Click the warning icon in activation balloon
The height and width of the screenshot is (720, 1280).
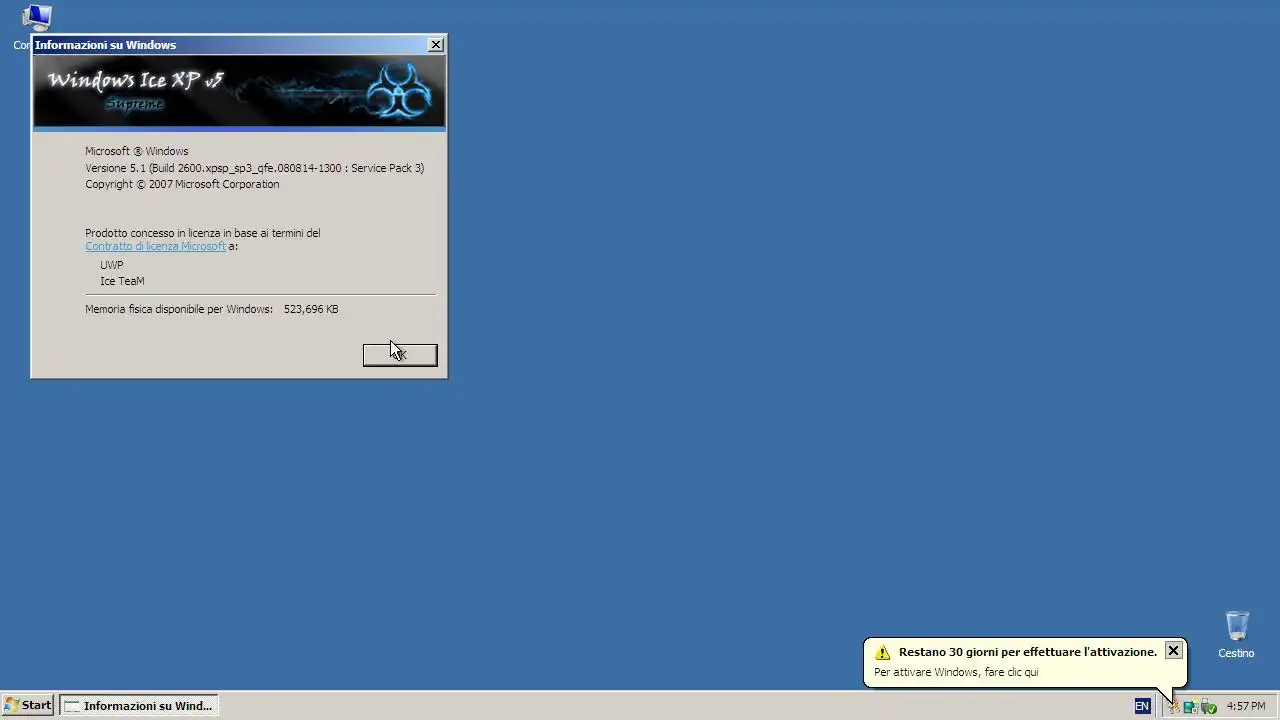tap(882, 652)
